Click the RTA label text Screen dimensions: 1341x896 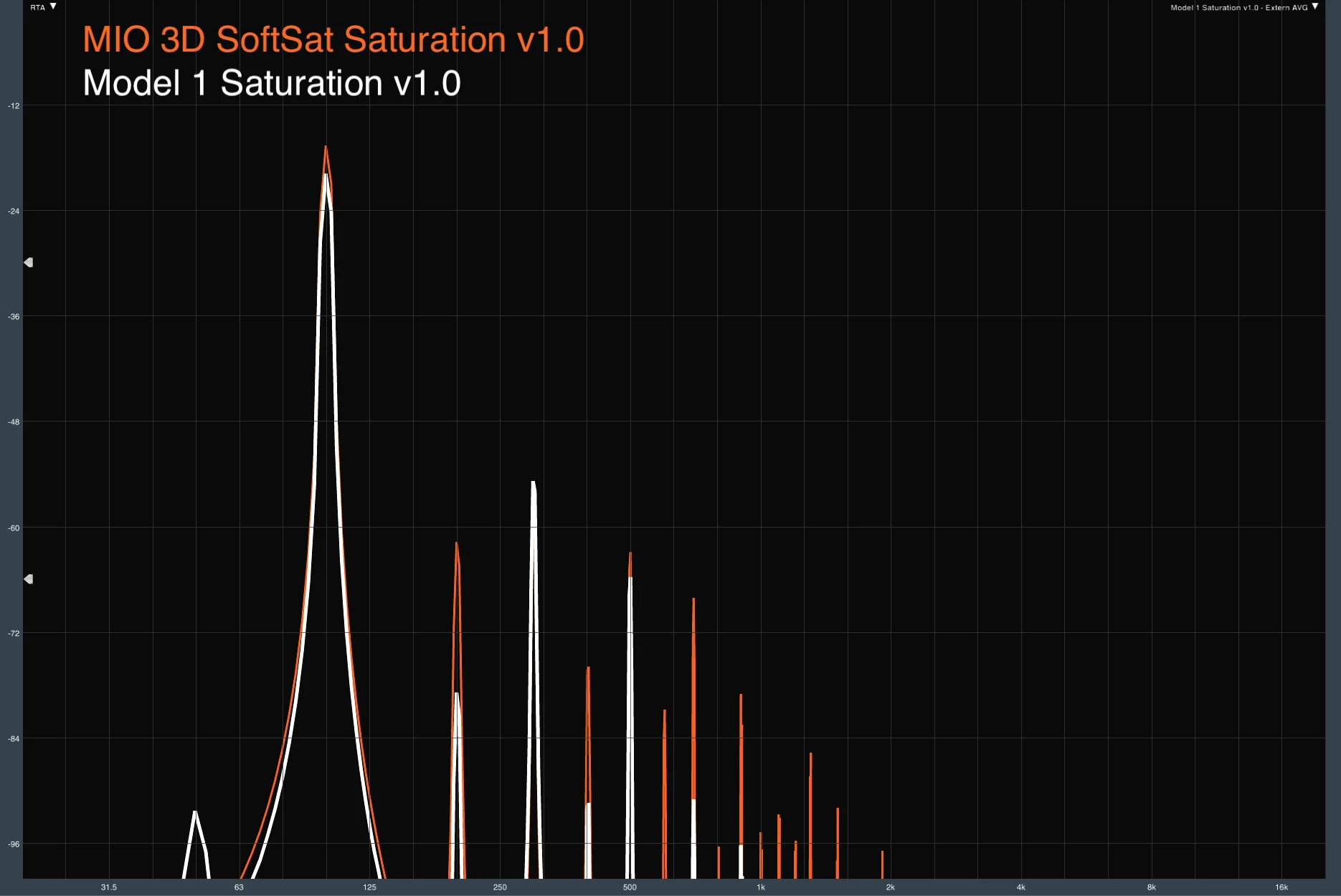coord(37,7)
